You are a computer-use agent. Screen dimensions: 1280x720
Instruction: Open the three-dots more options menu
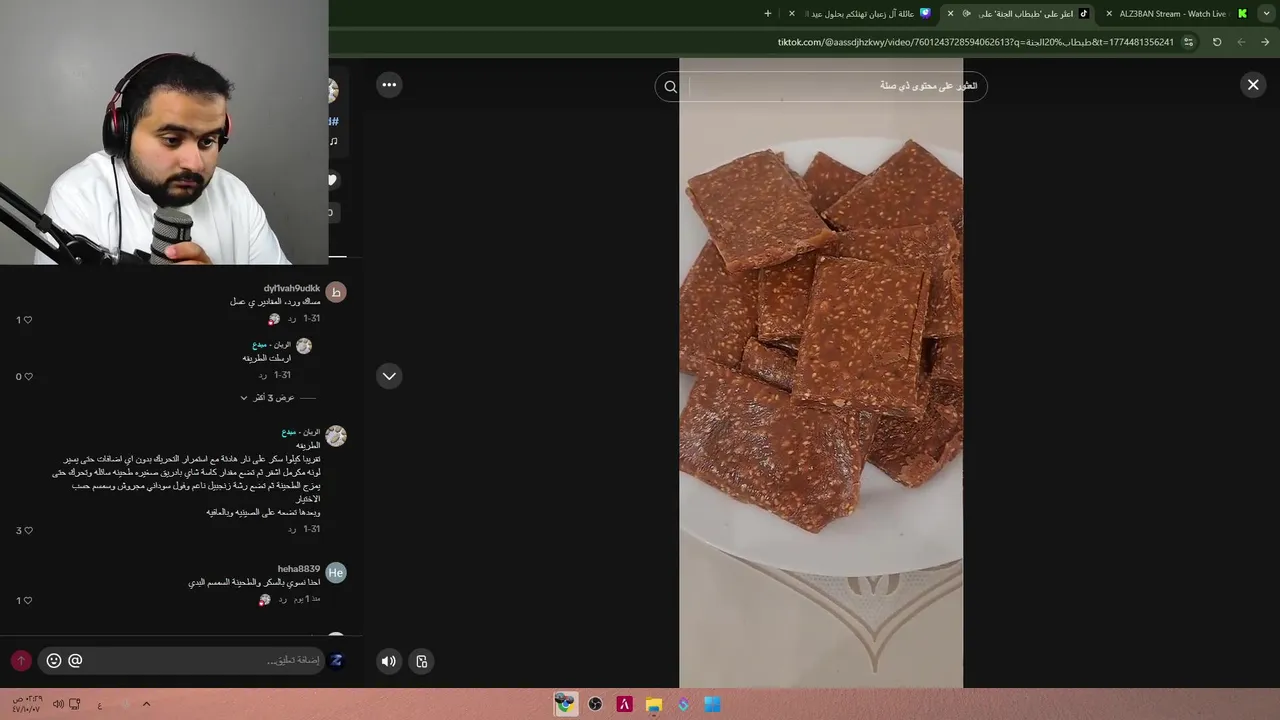point(389,85)
